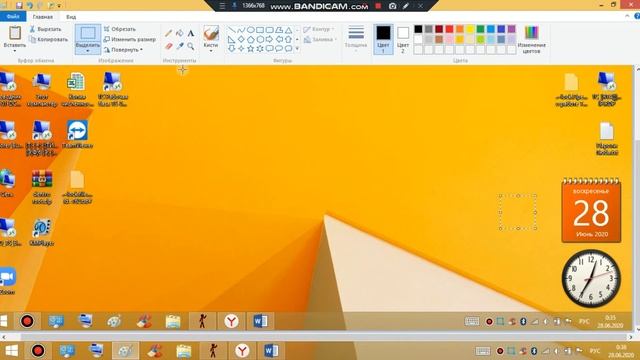Click the Вырезать cut button
Viewport: 640px width, 360px height.
45,29
